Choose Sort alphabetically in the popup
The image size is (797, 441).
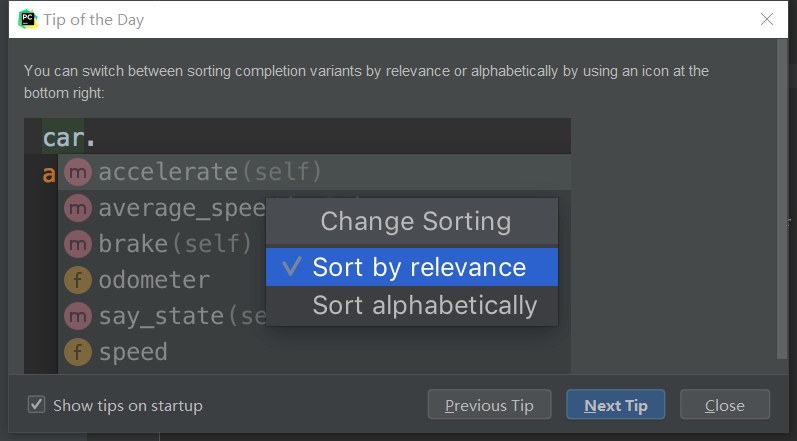click(425, 305)
